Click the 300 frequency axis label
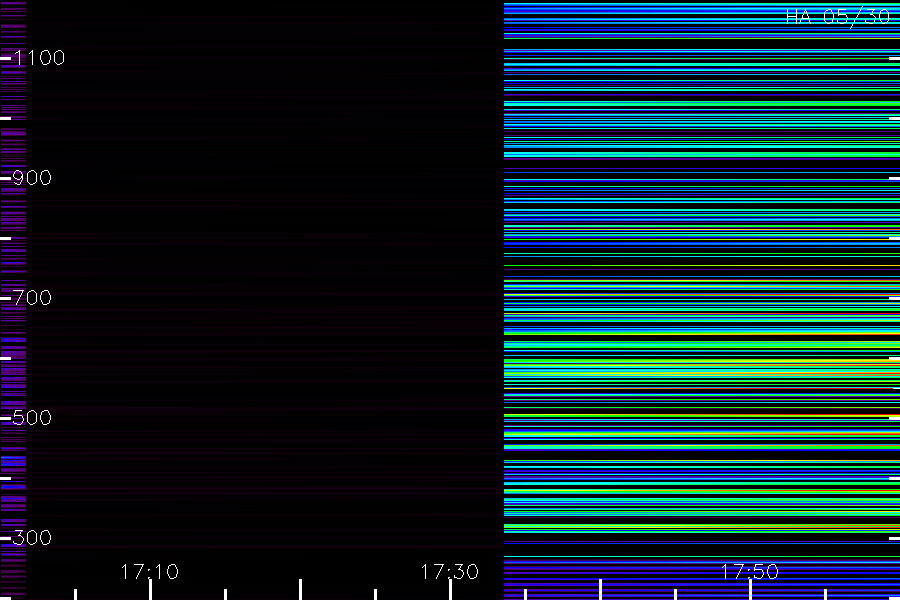The image size is (900, 600). pyautogui.click(x=32, y=538)
